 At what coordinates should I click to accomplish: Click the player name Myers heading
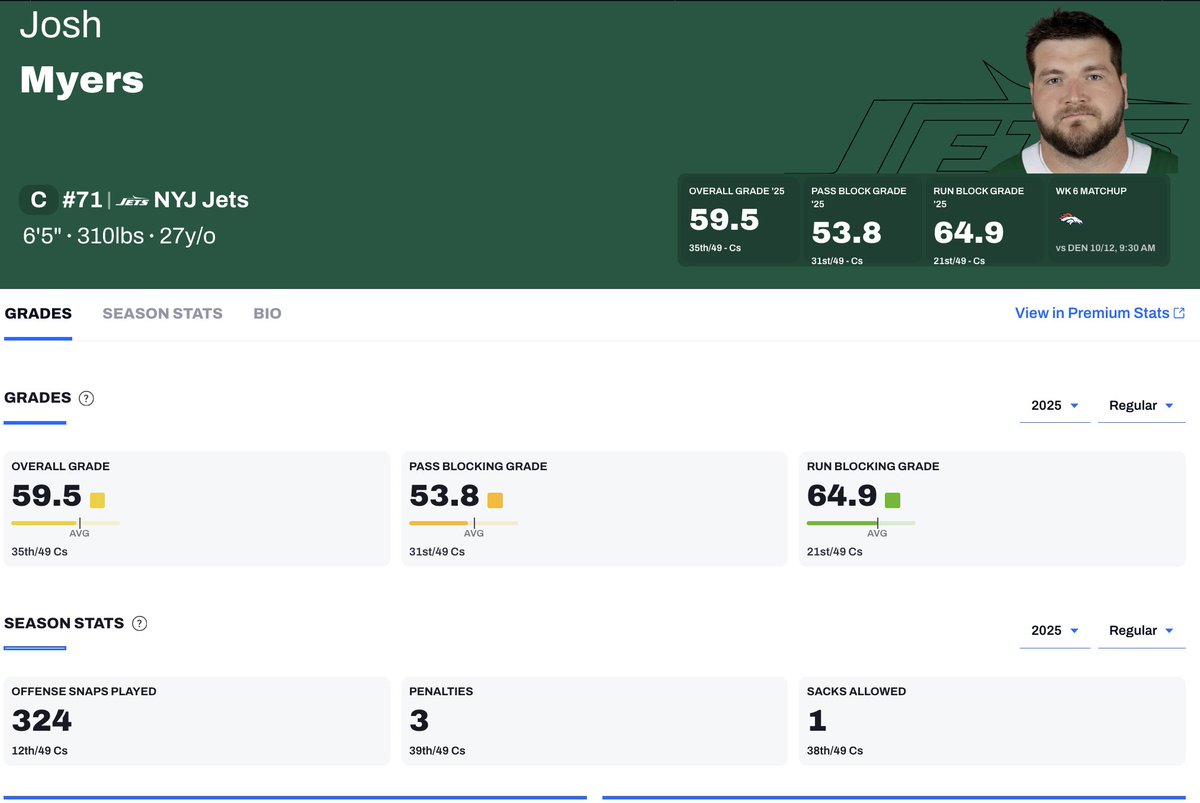tap(82, 80)
